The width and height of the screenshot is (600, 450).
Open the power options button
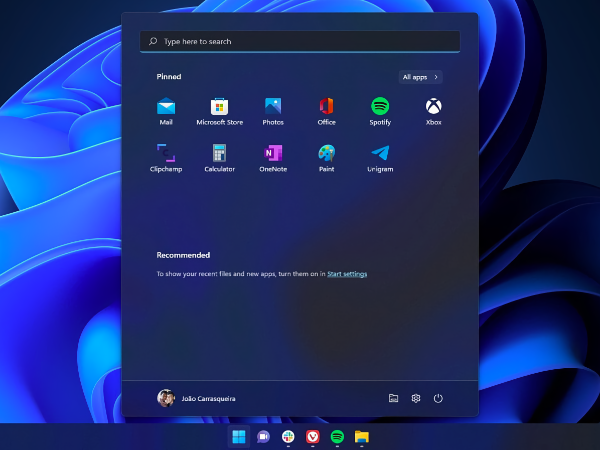(438, 398)
